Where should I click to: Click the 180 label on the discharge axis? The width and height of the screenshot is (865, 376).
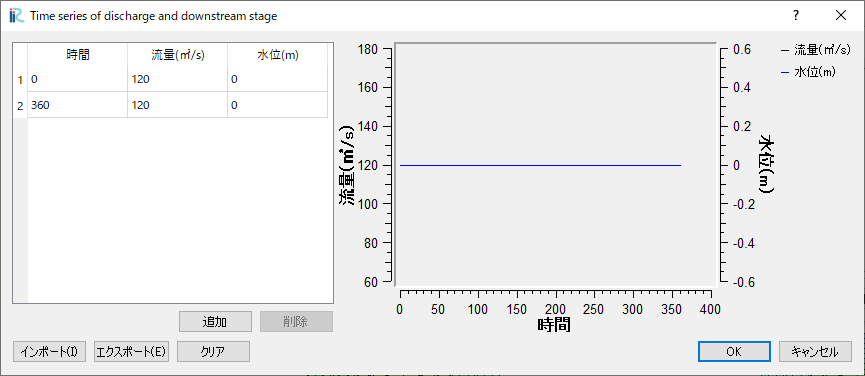pos(368,49)
